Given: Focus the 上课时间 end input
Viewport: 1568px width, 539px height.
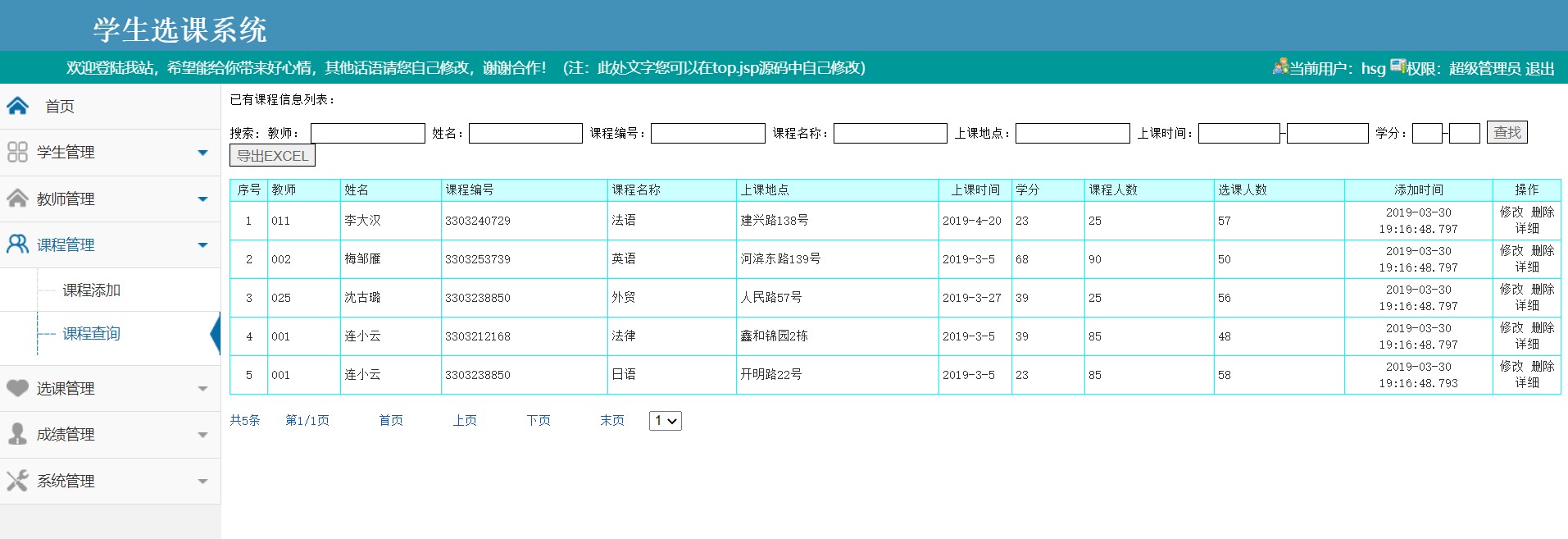Looking at the screenshot, I should tap(1328, 133).
